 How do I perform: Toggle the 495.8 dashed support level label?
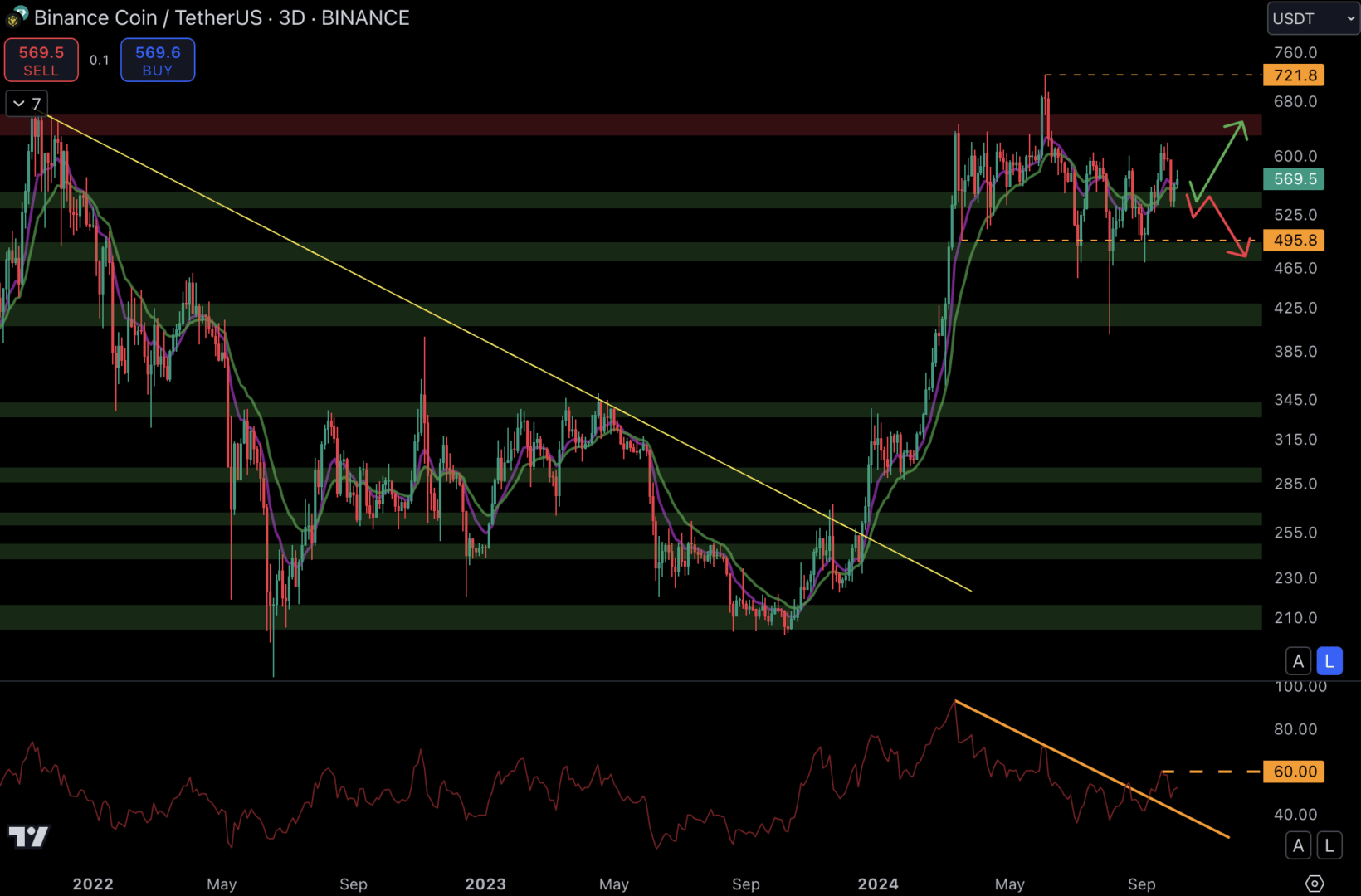click(1294, 241)
